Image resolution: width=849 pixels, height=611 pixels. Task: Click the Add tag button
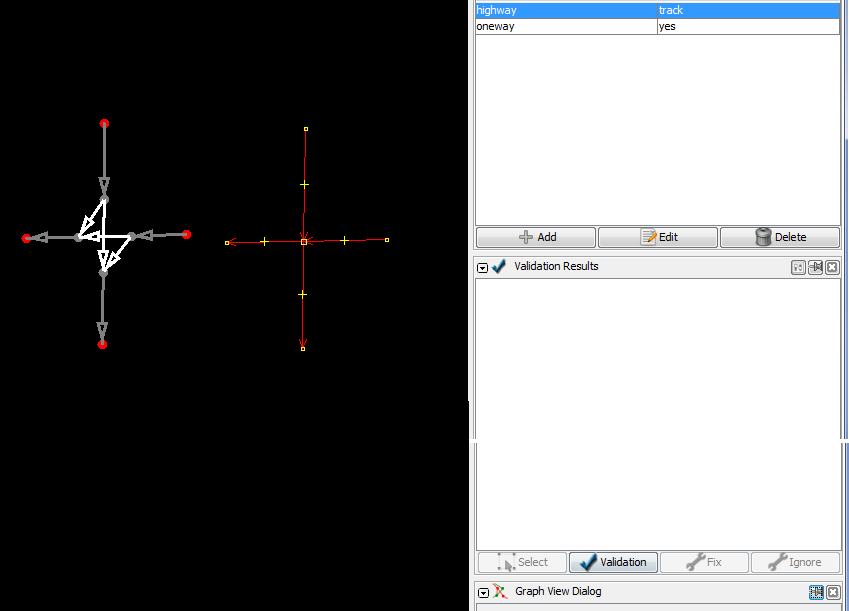pos(535,237)
